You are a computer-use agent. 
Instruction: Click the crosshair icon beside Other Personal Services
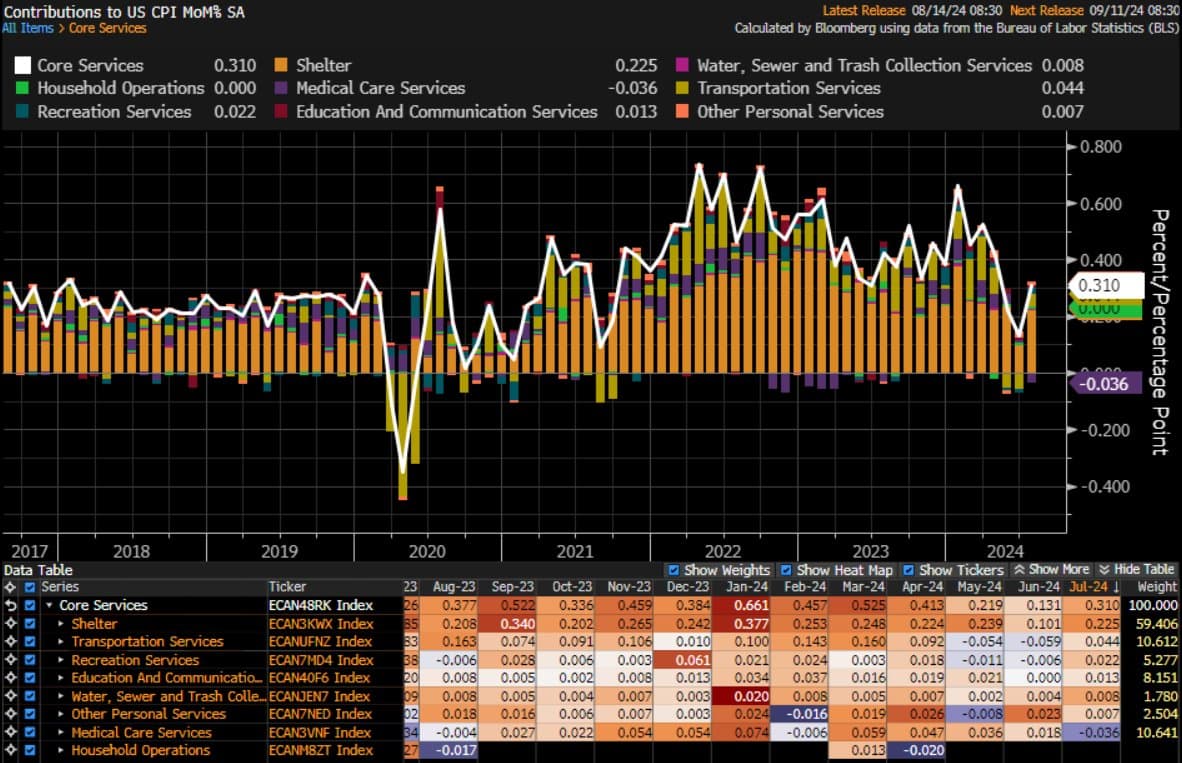pyautogui.click(x=11, y=714)
